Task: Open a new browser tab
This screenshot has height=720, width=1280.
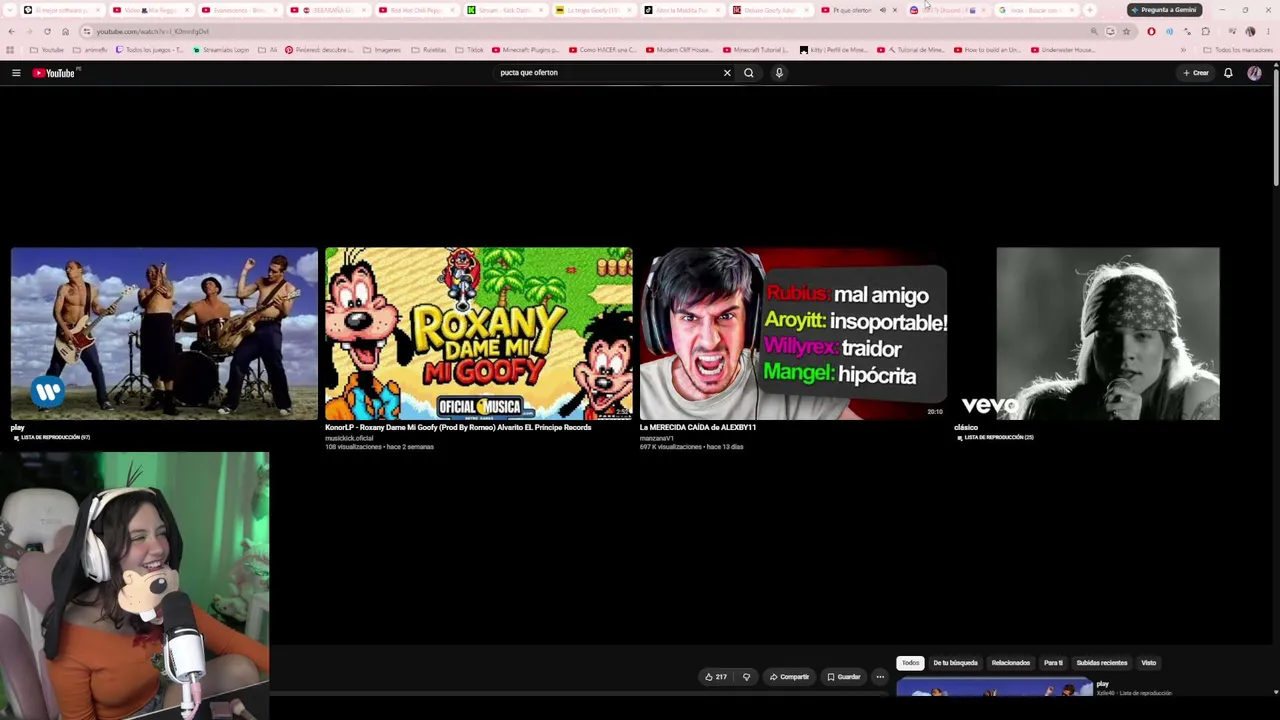Action: pyautogui.click(x=1090, y=10)
